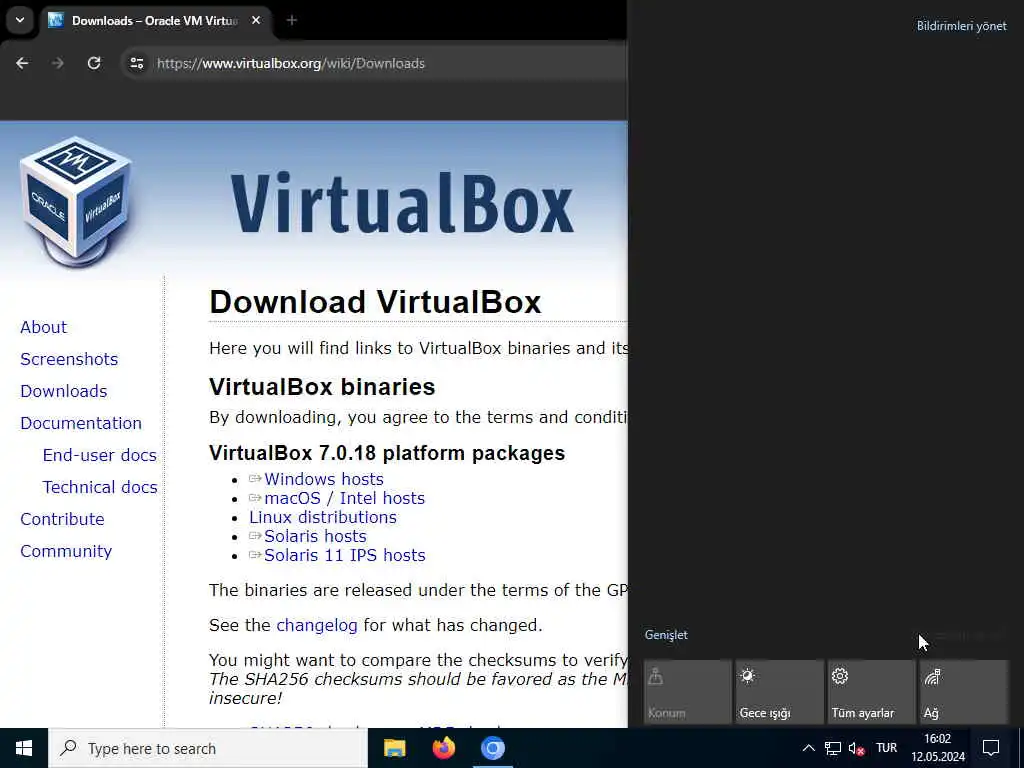This screenshot has height=768, width=1024.
Task: Open the Ağ network quick action
Action: (964, 692)
